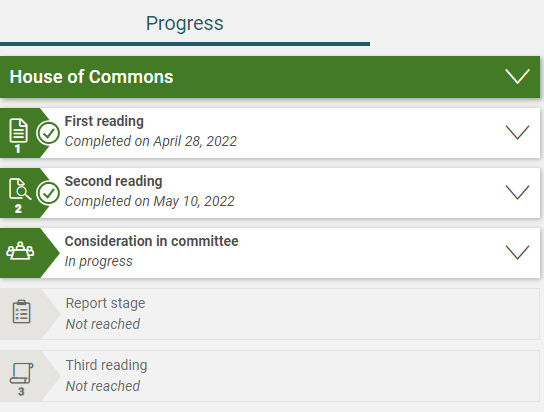Open Consideration in committee title

(152, 241)
